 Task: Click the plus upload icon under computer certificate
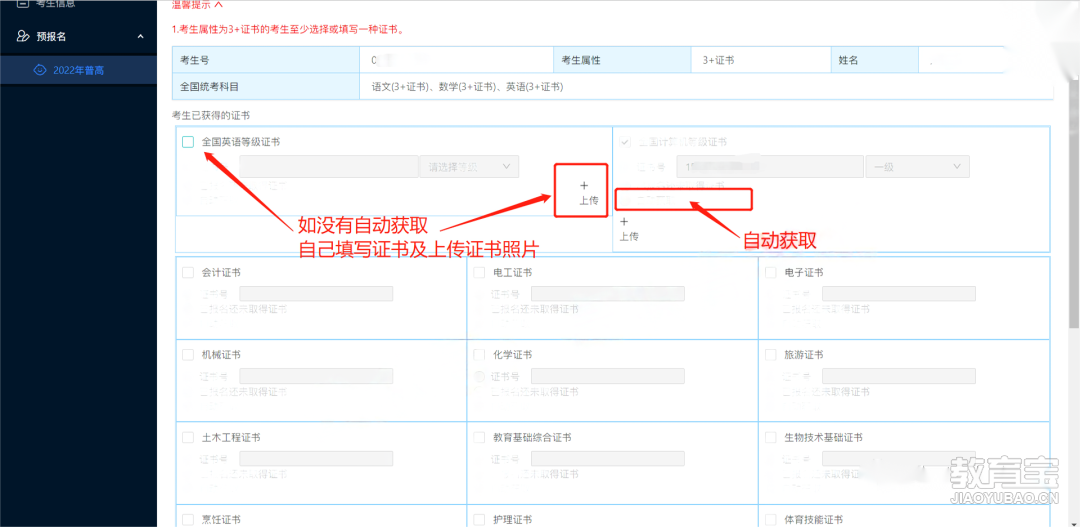(x=623, y=222)
